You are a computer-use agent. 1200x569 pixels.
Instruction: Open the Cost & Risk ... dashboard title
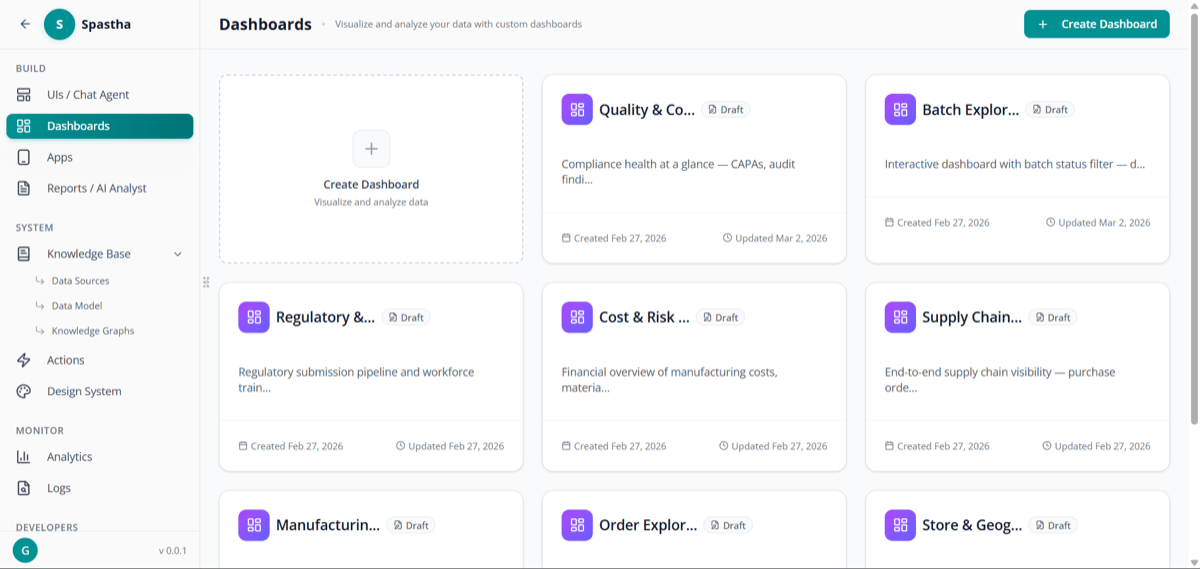coord(644,317)
